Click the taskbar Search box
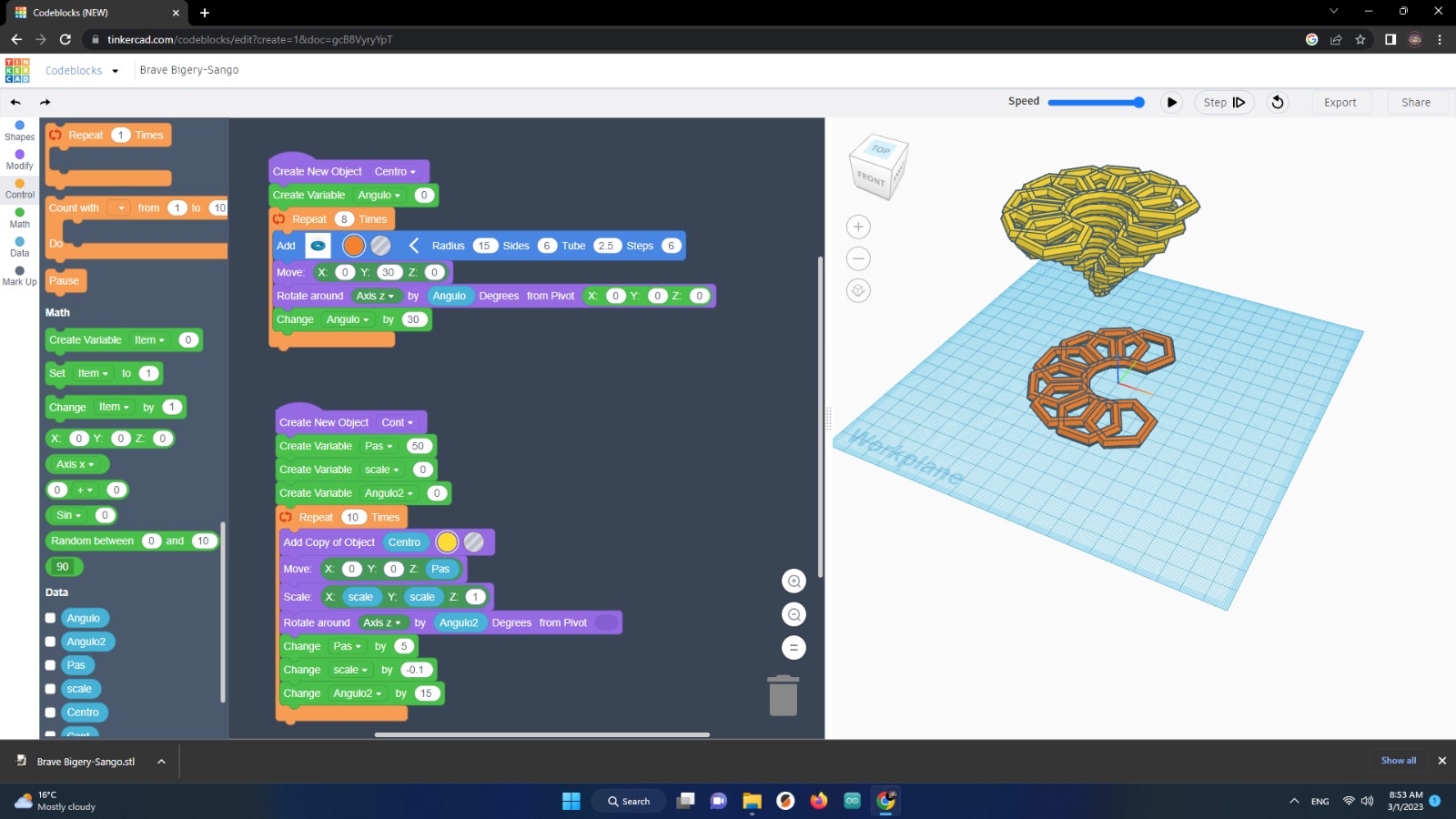Viewport: 1456px width, 819px height. [630, 801]
